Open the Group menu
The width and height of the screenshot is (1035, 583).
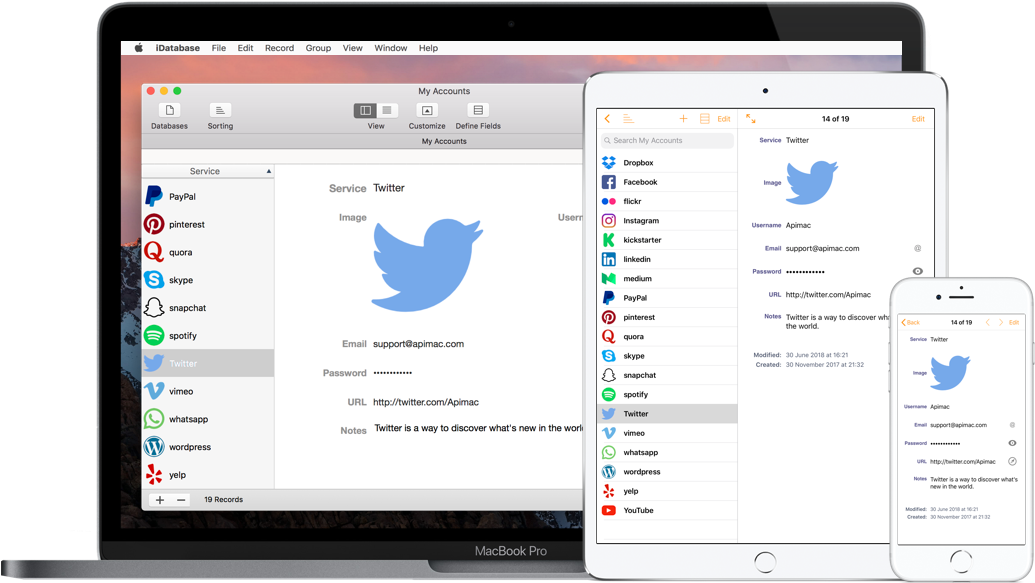[x=318, y=48]
